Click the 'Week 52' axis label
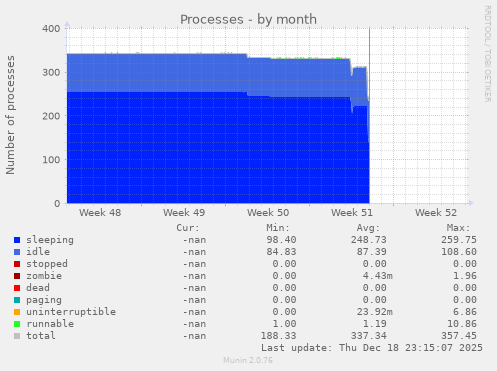Viewport: 497px width, 371px height. coord(436,213)
